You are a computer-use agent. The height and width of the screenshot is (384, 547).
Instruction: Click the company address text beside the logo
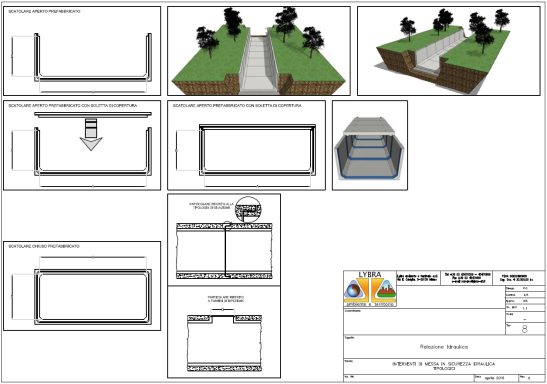pos(417,278)
